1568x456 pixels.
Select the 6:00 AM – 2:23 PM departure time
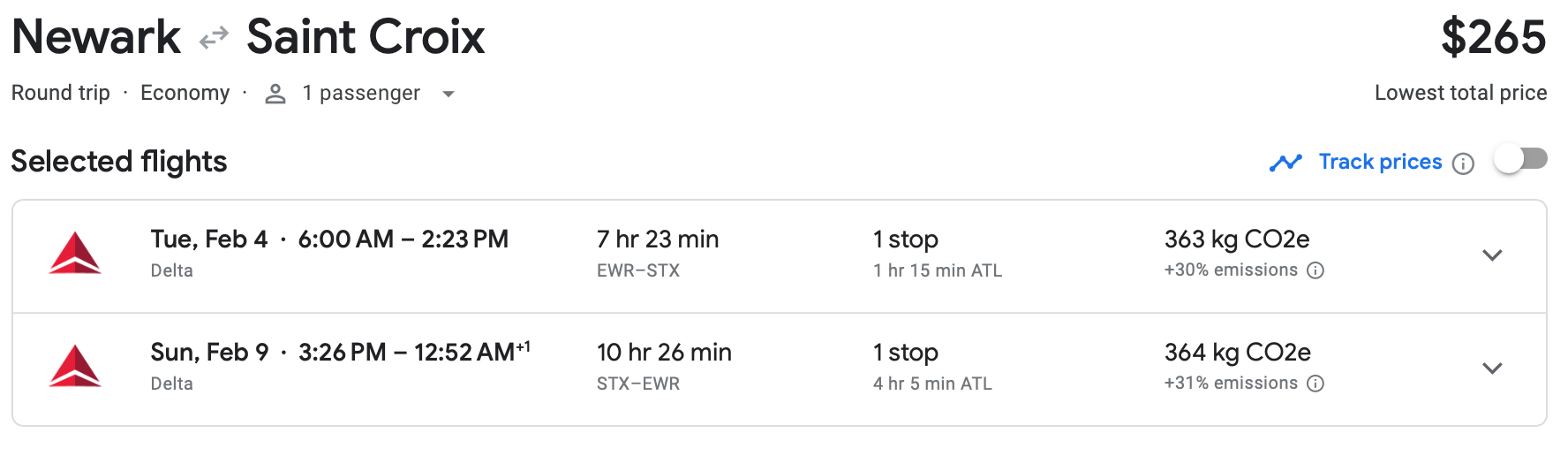pyautogui.click(x=403, y=239)
